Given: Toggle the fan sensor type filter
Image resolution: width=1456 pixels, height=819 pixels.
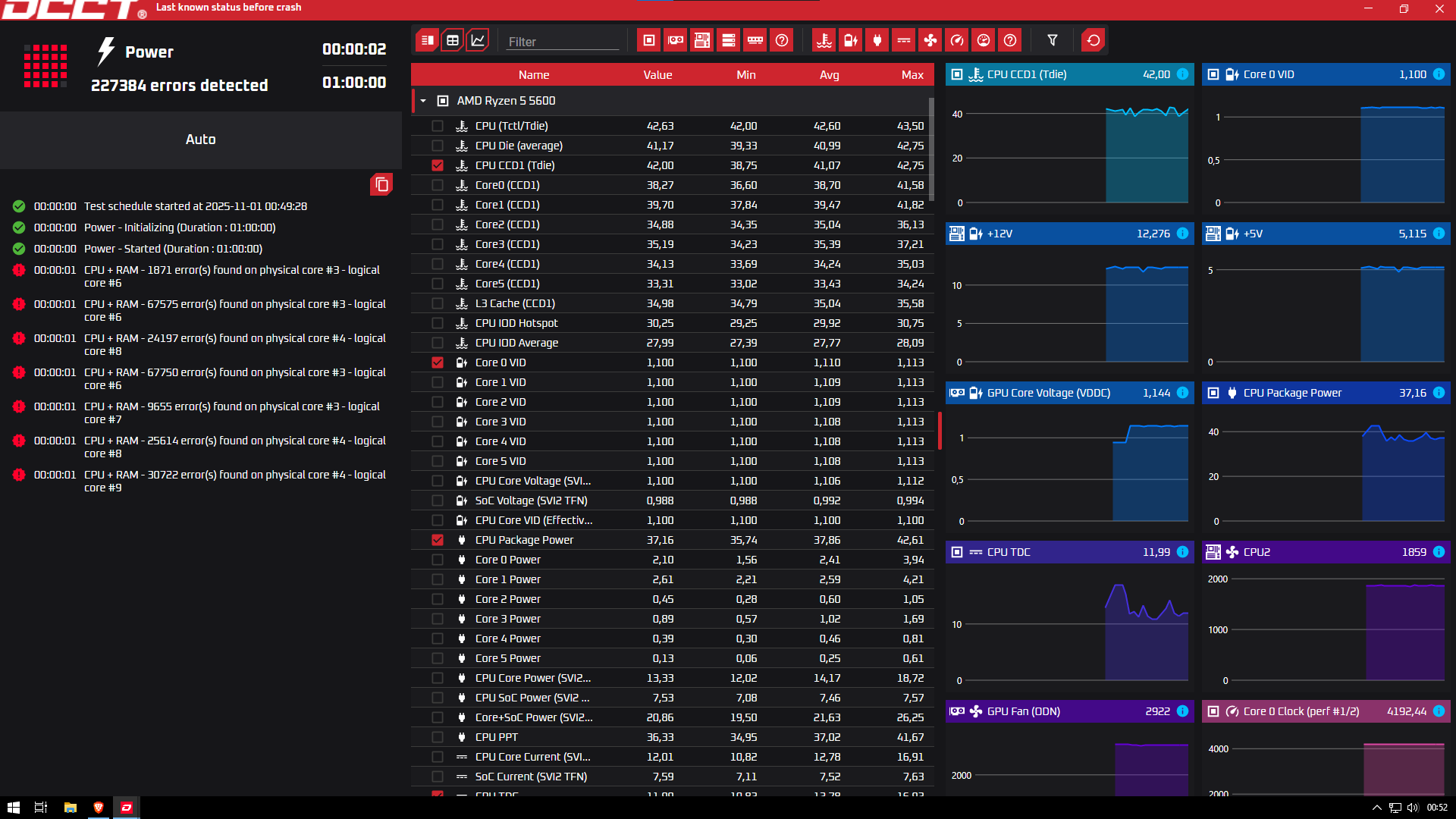Looking at the screenshot, I should 930,40.
